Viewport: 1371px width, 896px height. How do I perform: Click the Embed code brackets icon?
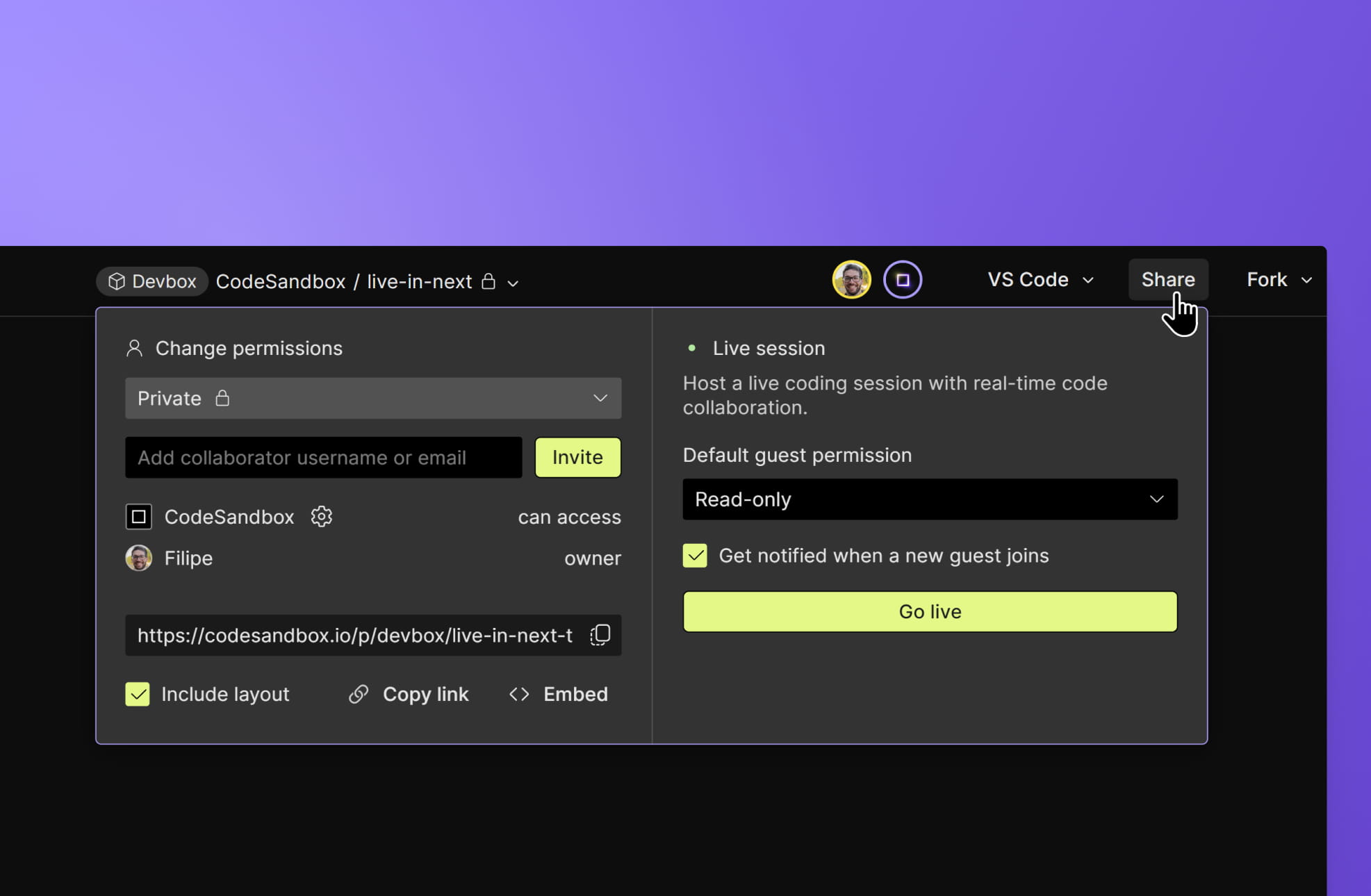pos(519,694)
